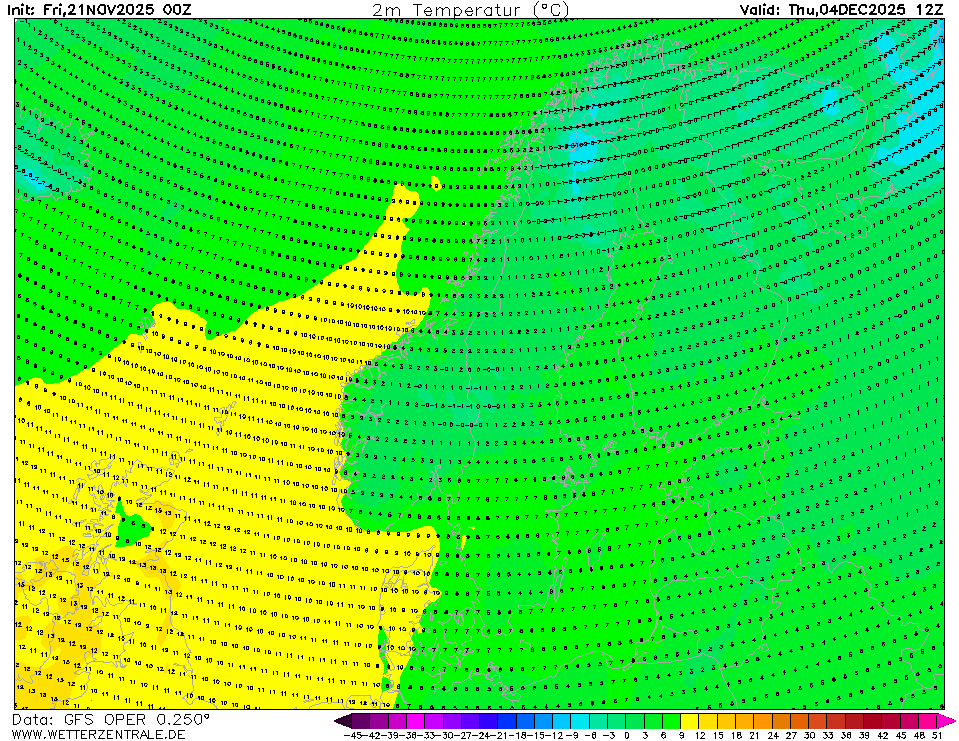This screenshot has width=959, height=741.
Task: Click the '-45' label on the legend scale
Action: tap(352, 735)
